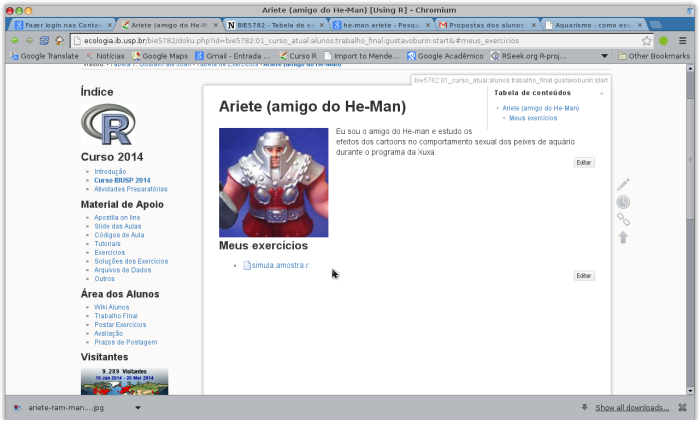Switch to the Propostas dos alunos tab
700x426 pixels.
pyautogui.click(x=484, y=24)
